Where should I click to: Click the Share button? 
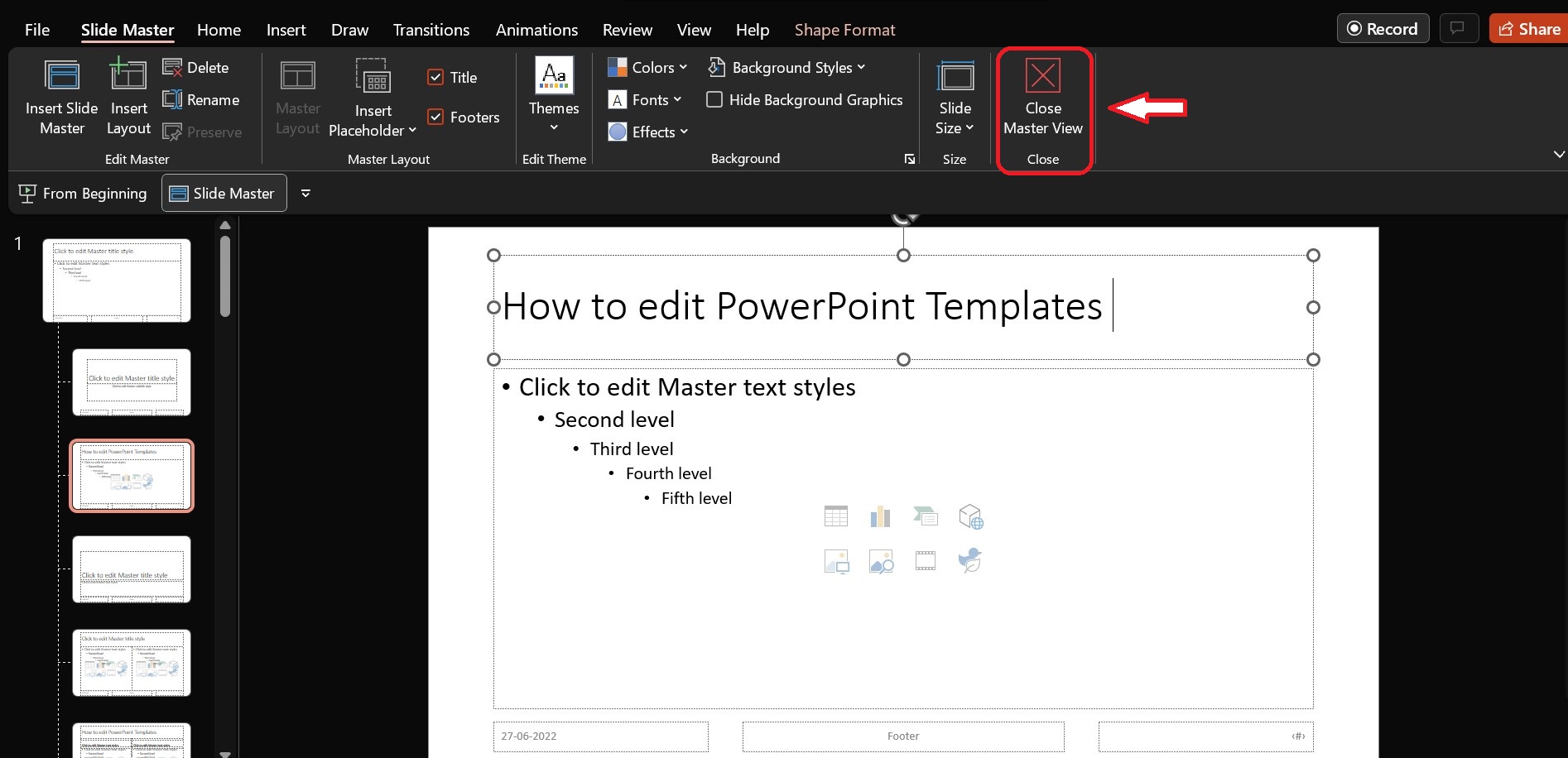(x=1530, y=29)
